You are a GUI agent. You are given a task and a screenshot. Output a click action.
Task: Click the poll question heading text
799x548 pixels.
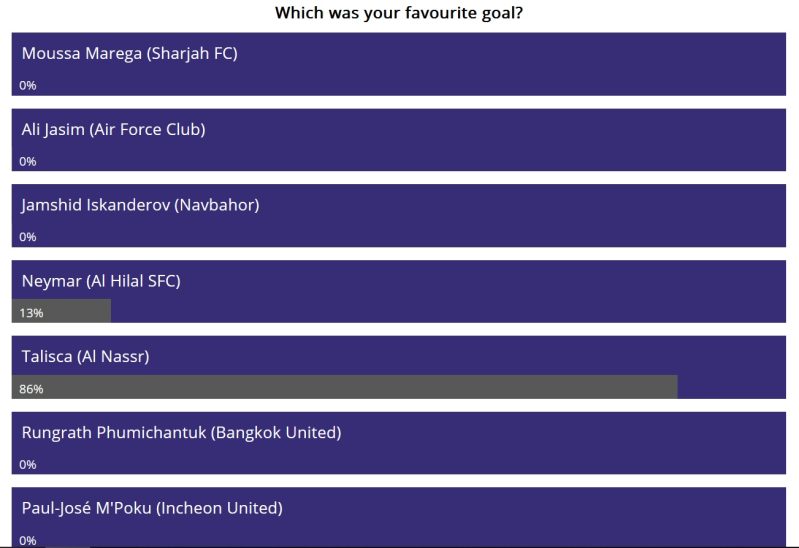pos(398,13)
